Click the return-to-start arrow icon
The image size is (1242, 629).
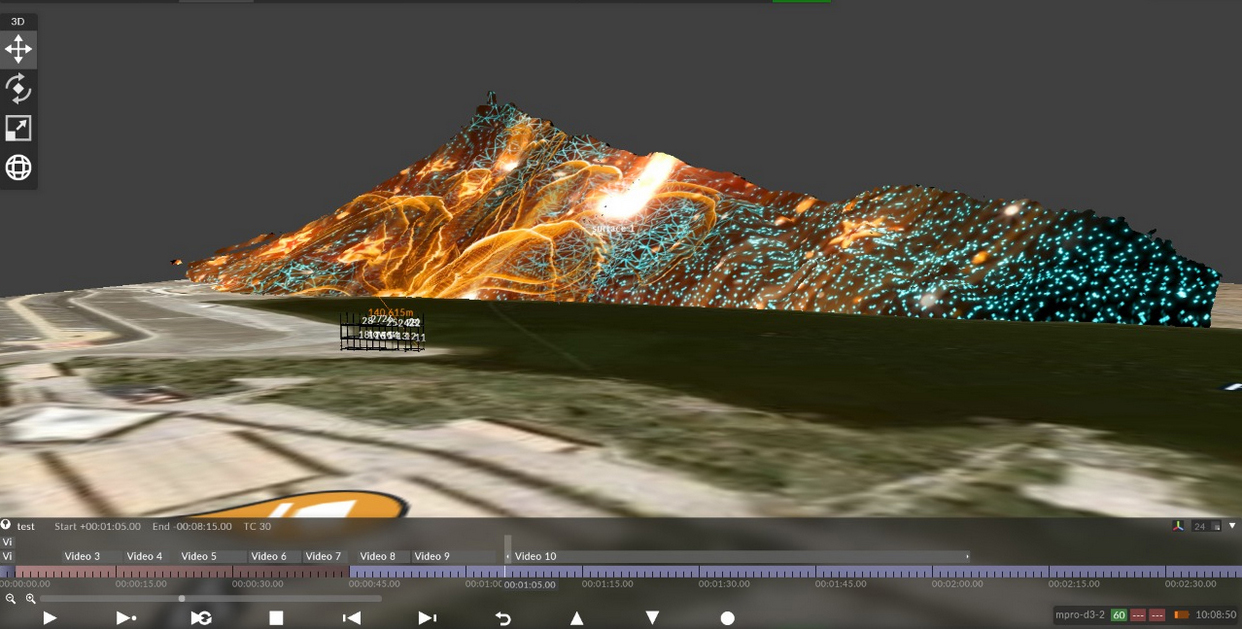[x=503, y=618]
